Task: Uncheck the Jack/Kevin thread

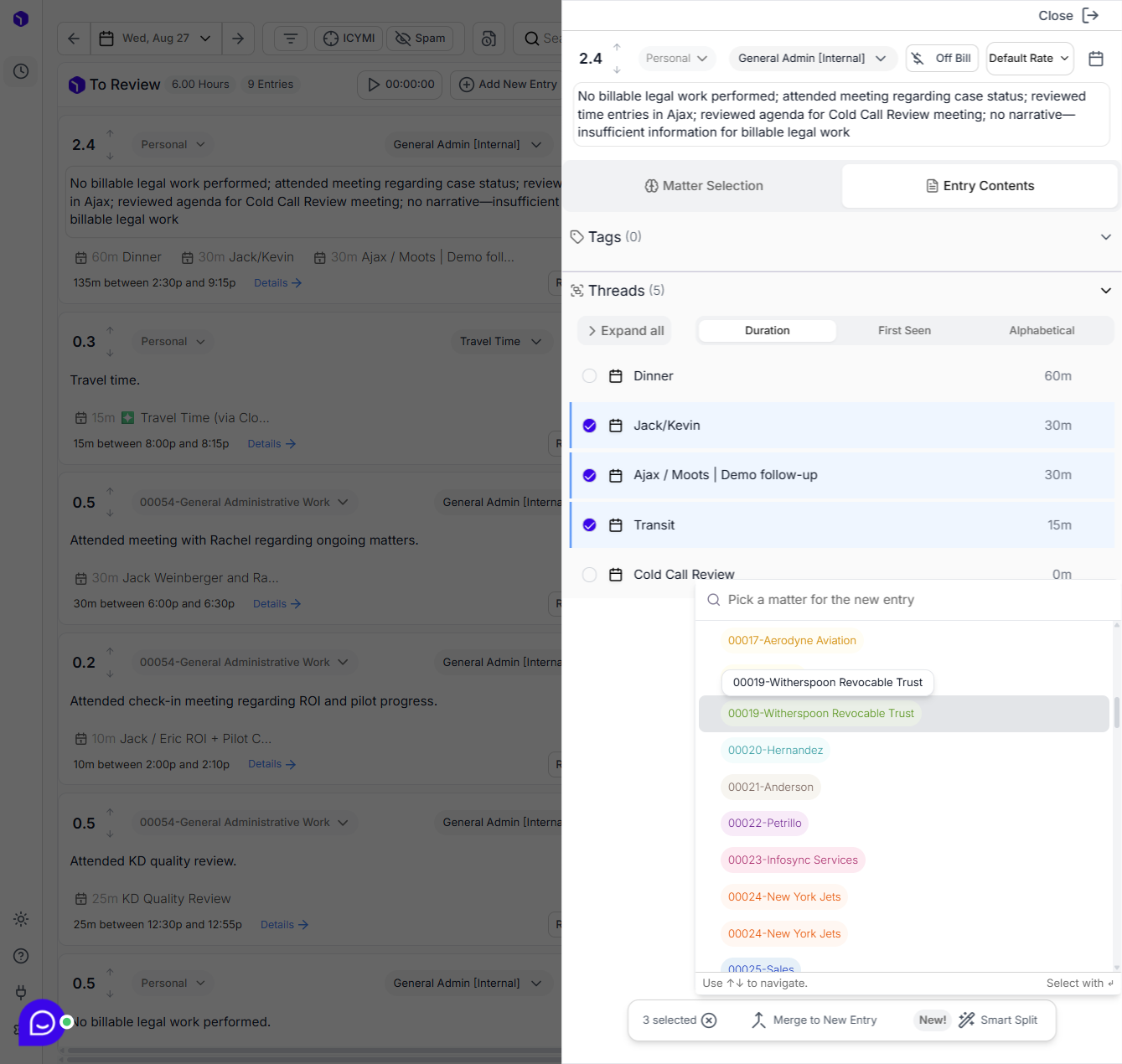Action: tap(590, 426)
